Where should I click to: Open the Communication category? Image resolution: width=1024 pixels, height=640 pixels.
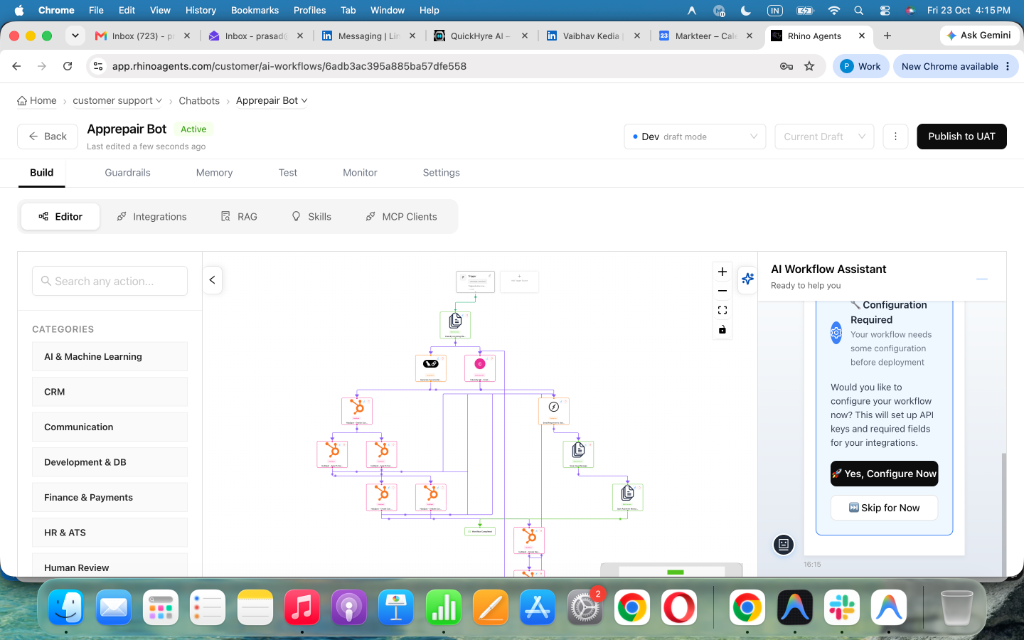(x=110, y=427)
